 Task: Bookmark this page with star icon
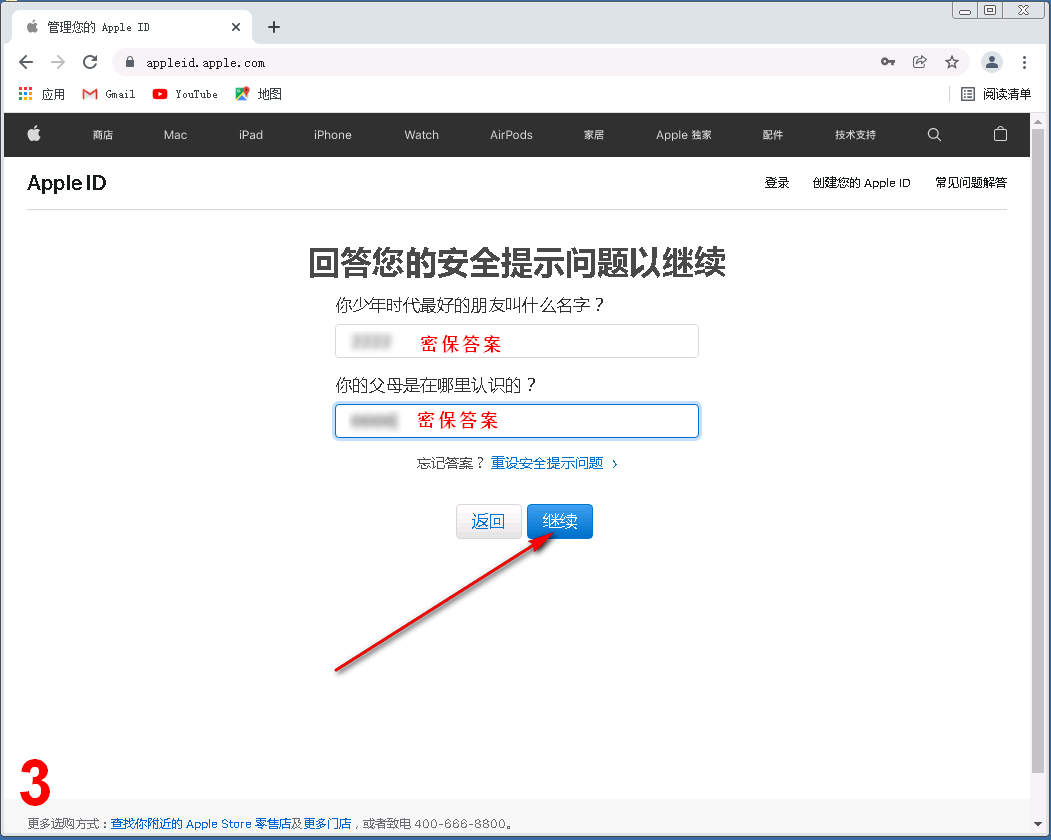pyautogui.click(x=952, y=62)
